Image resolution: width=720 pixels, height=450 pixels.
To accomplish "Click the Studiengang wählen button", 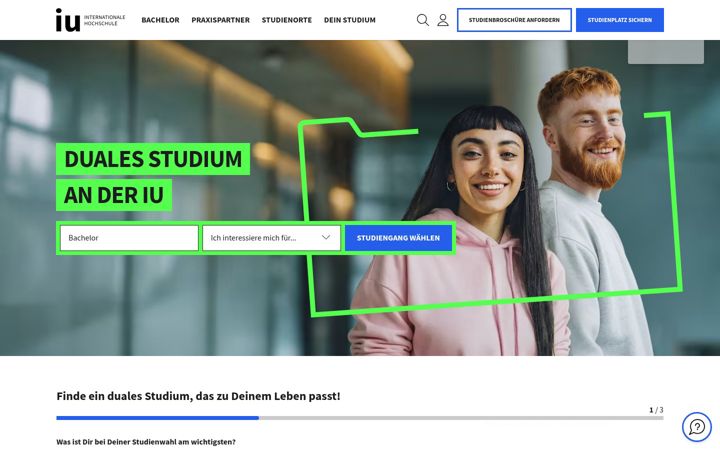I will point(398,238).
